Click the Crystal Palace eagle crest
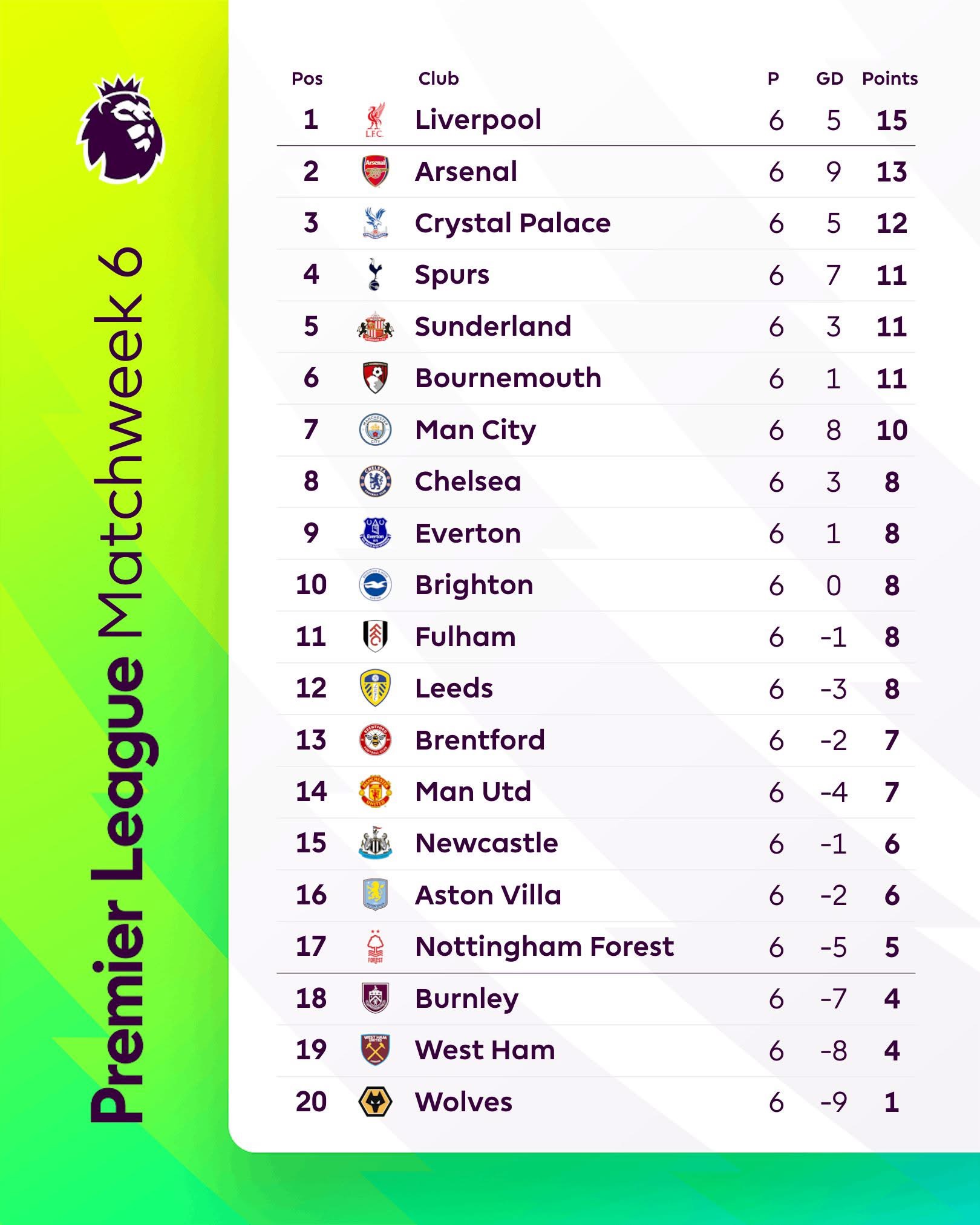 click(375, 223)
